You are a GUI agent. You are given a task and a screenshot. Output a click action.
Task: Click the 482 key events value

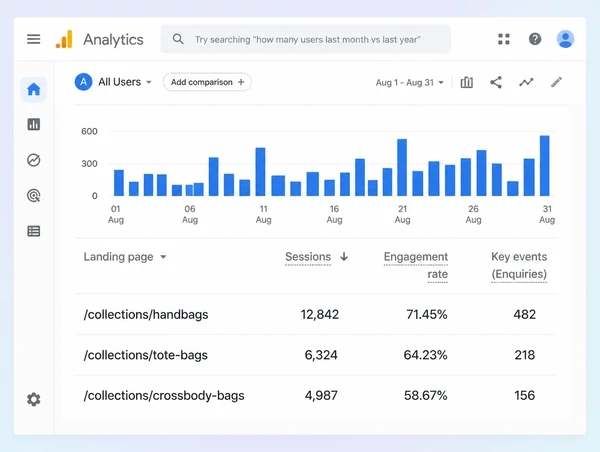pos(525,315)
